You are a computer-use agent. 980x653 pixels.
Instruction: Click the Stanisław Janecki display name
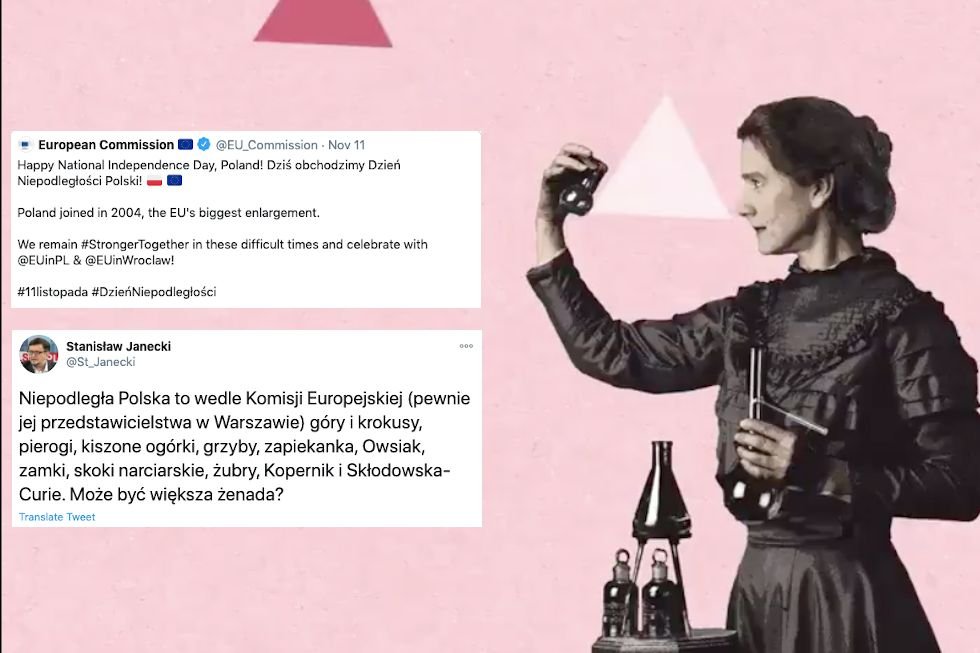point(119,346)
